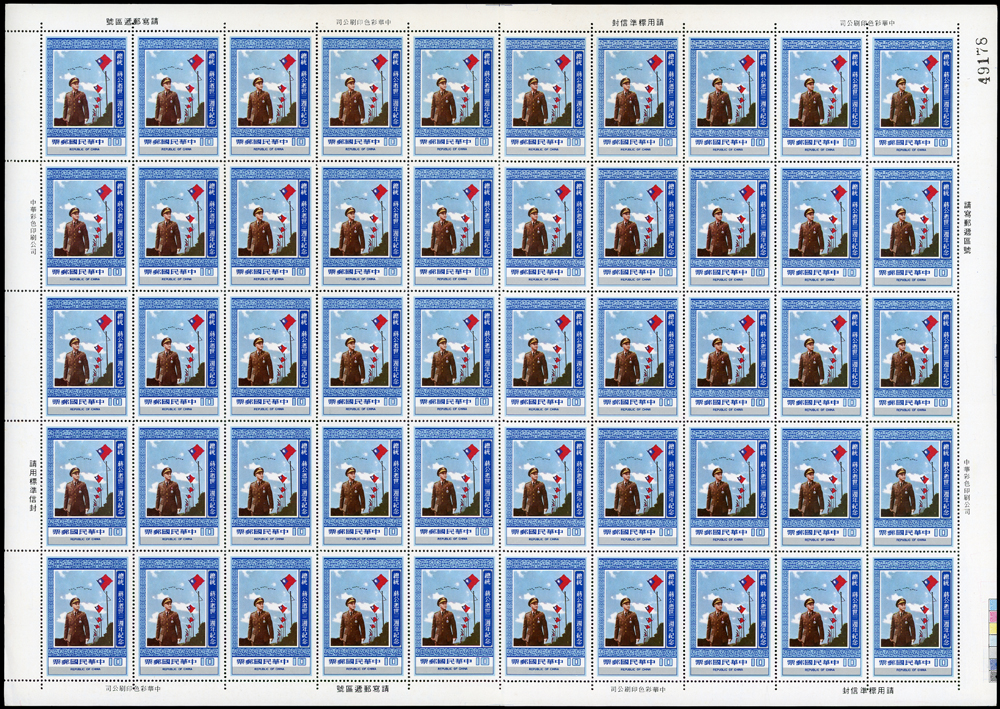Viewport: 1000px width, 709px height.
Task: Click fourth-row stamp in the last column
Action: pyautogui.click(x=911, y=483)
